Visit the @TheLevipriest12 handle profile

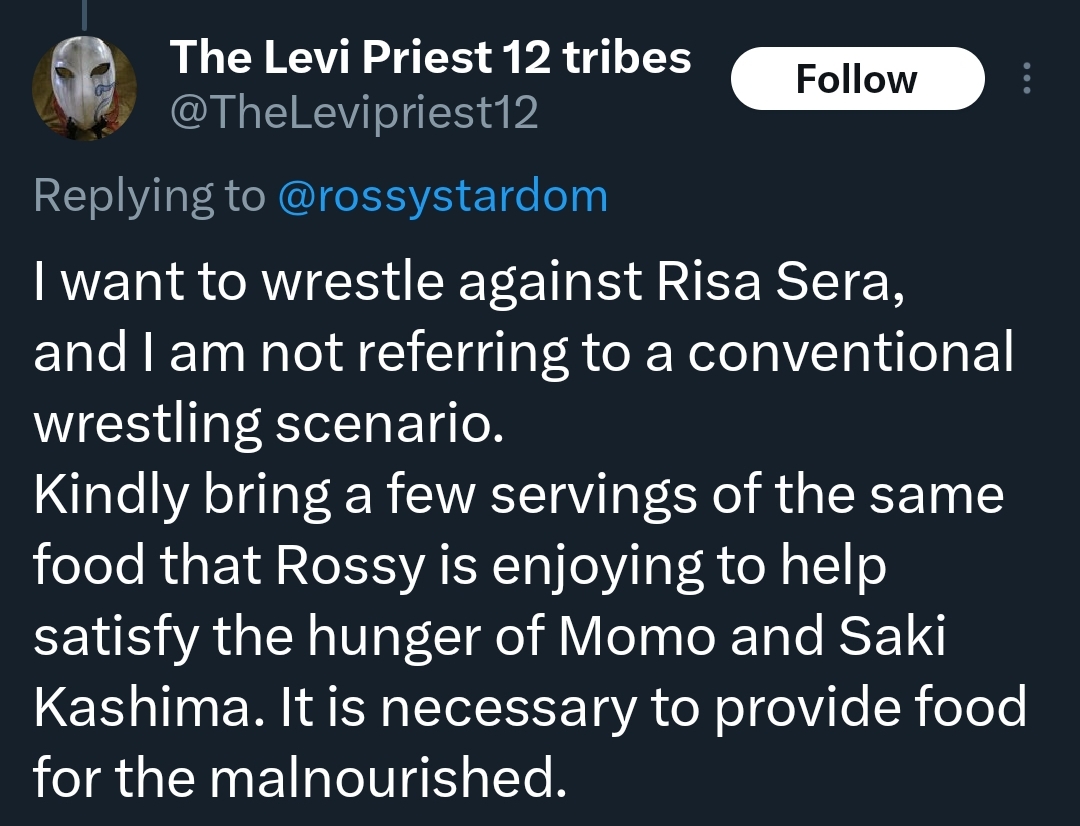pos(354,112)
